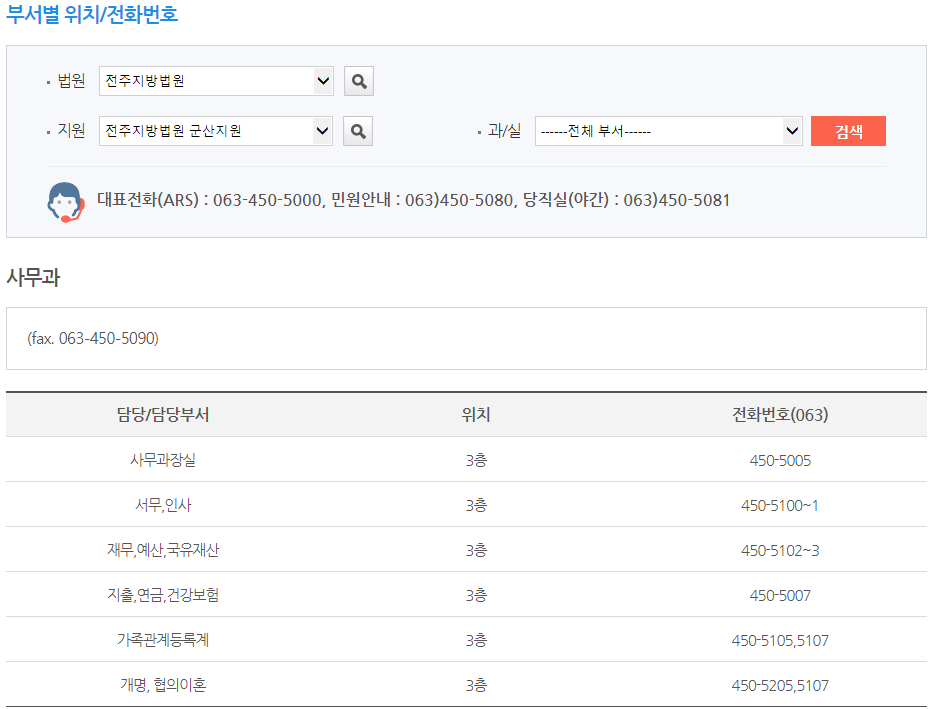The image size is (936, 709).
Task: Select the 서무,인사 table cell
Action: pos(163,505)
